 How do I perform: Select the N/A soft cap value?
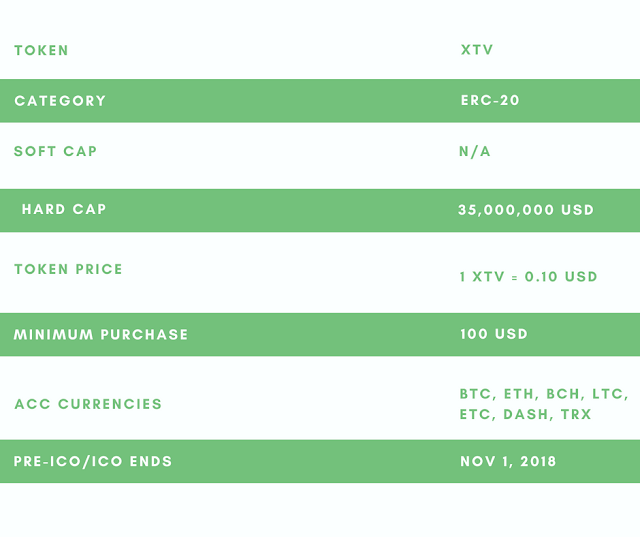coord(475,151)
